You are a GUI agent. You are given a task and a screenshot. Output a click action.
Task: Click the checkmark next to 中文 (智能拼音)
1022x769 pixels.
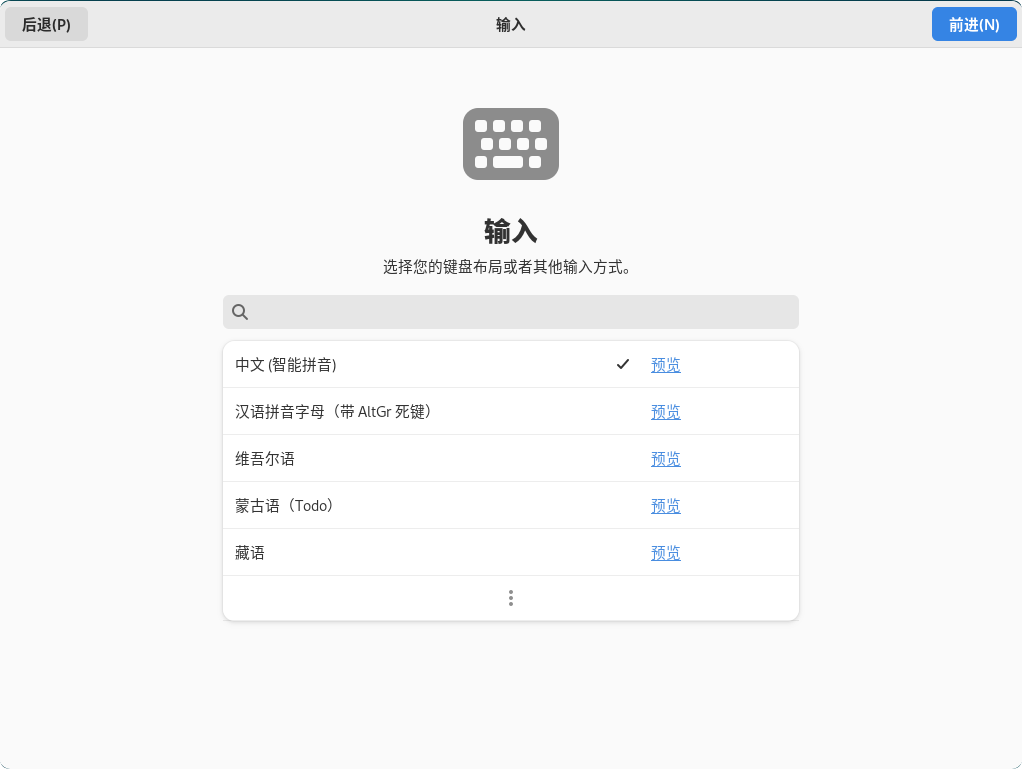pyautogui.click(x=622, y=364)
